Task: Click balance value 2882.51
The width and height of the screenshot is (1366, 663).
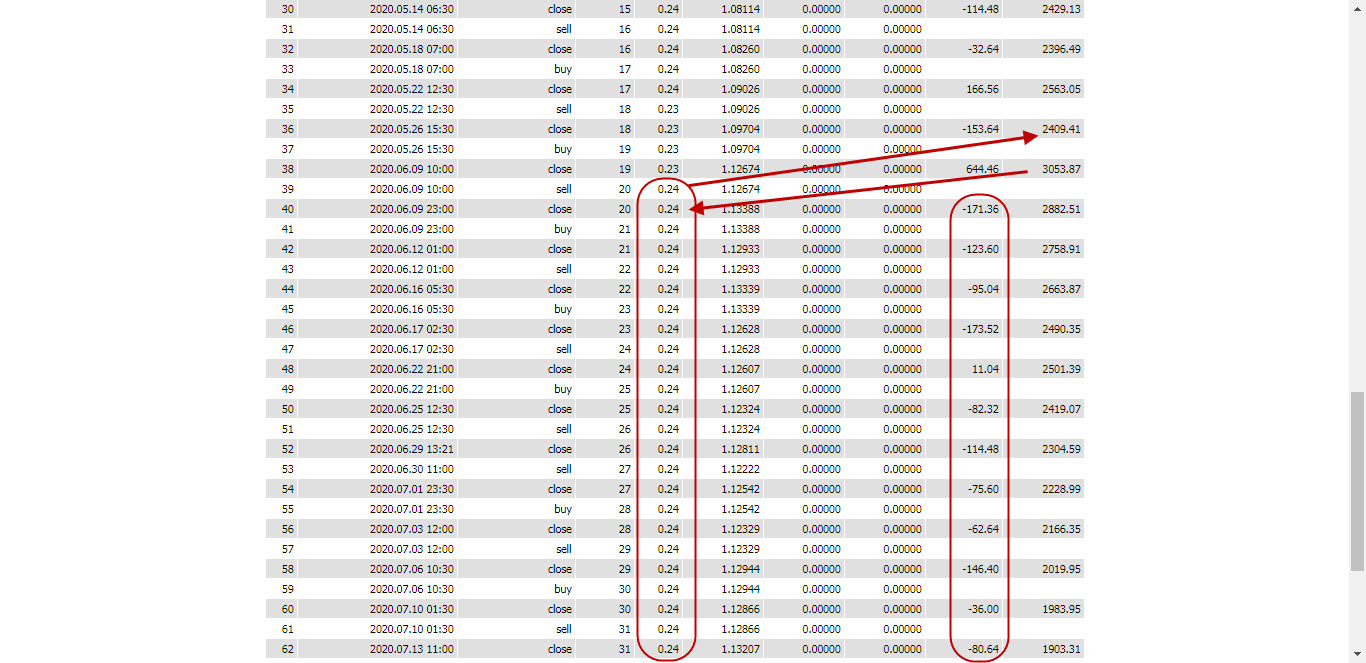Action: click(1060, 209)
